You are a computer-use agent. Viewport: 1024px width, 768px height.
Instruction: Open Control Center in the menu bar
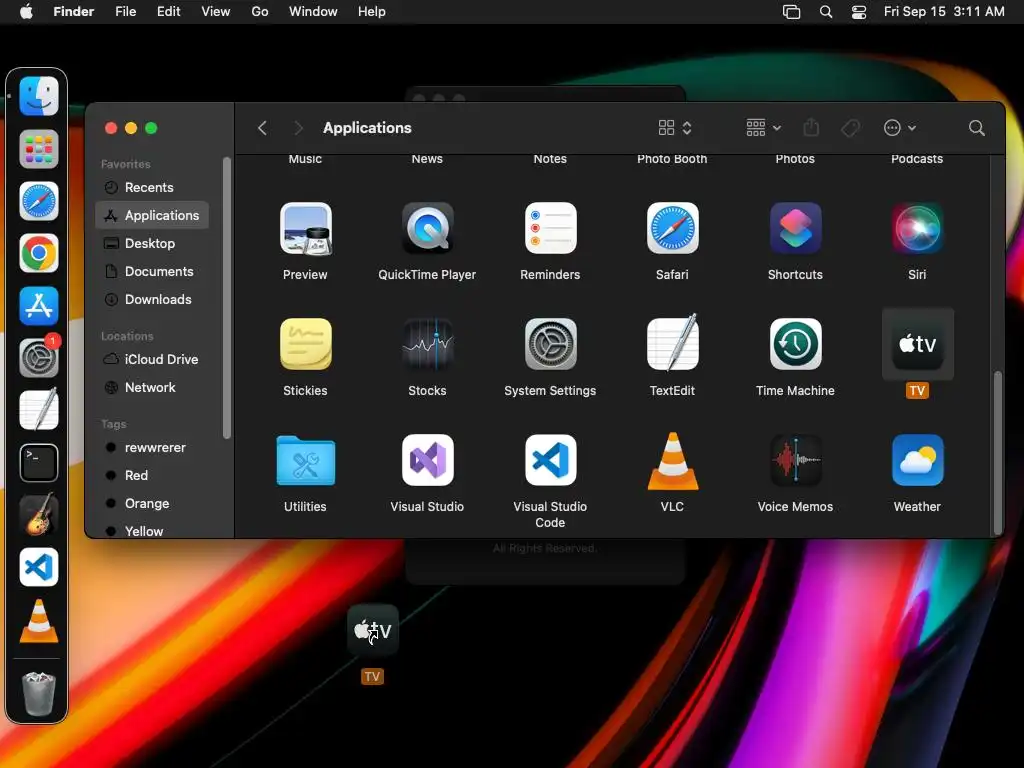tap(859, 11)
